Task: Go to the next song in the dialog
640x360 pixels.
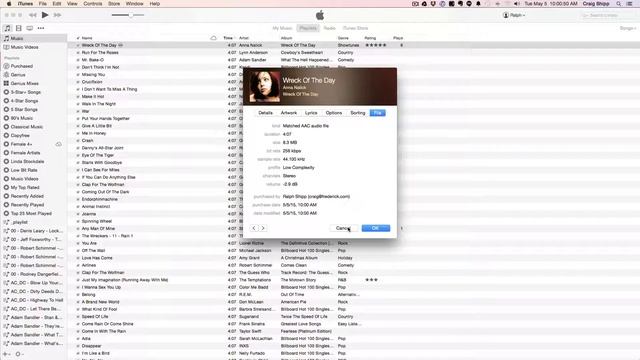Action: pos(263,228)
